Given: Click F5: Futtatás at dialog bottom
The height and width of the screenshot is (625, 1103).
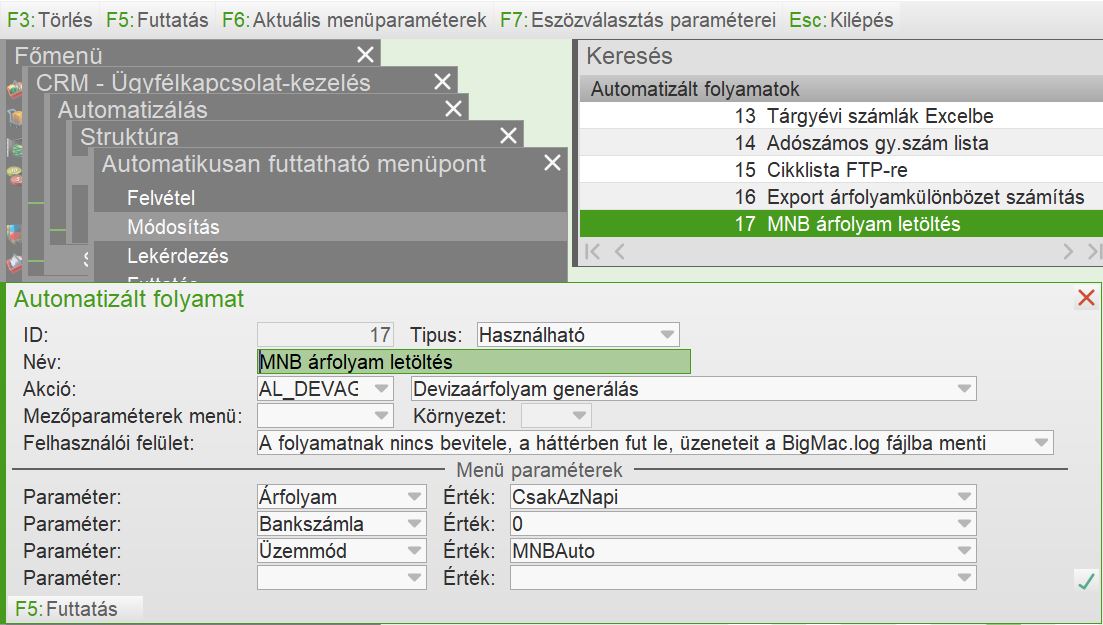Looking at the screenshot, I should (x=67, y=609).
